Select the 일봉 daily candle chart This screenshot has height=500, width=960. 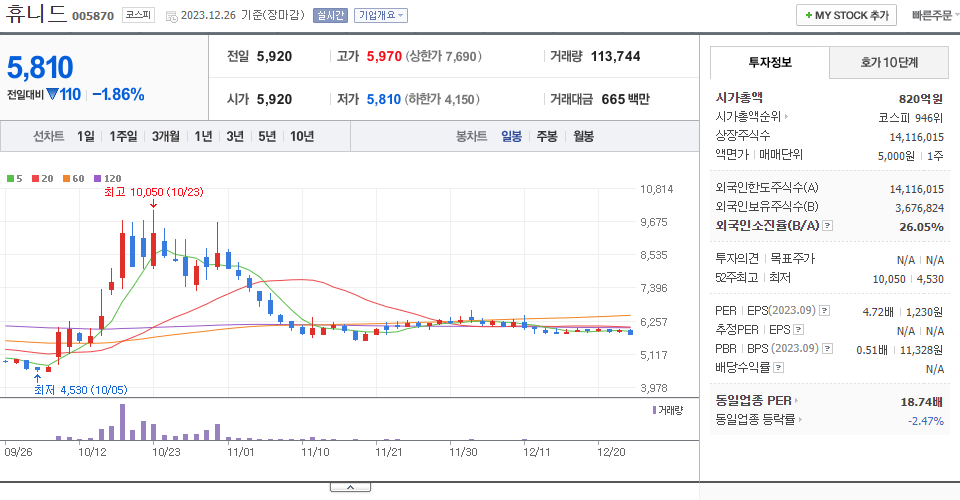tap(511, 136)
